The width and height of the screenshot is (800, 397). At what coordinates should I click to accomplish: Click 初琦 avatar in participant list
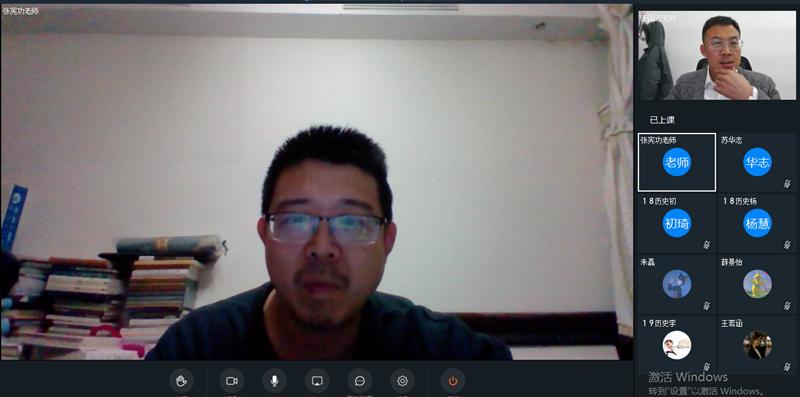(x=677, y=223)
